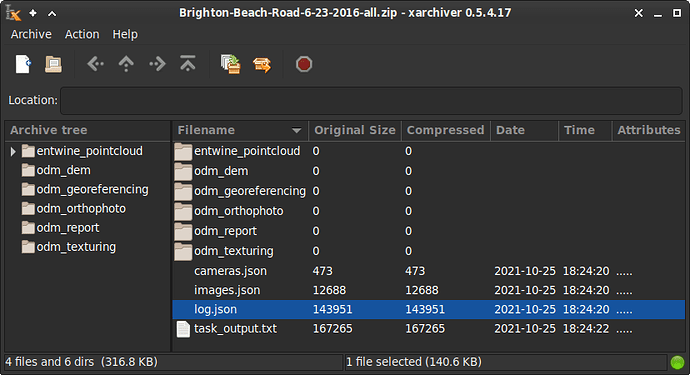Go back with the left arrow icon
Image resolution: width=690 pixels, height=375 pixels.
[x=95, y=64]
